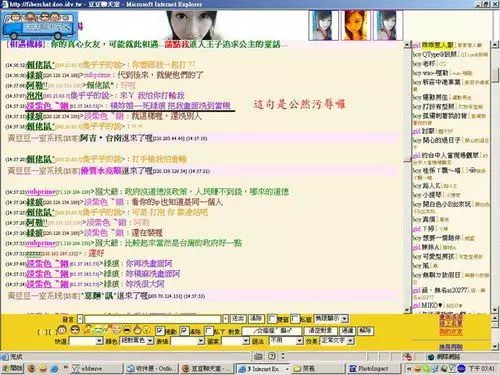Click the red 請點我 link in banner
This screenshot has width=500, height=375.
pos(177,44)
